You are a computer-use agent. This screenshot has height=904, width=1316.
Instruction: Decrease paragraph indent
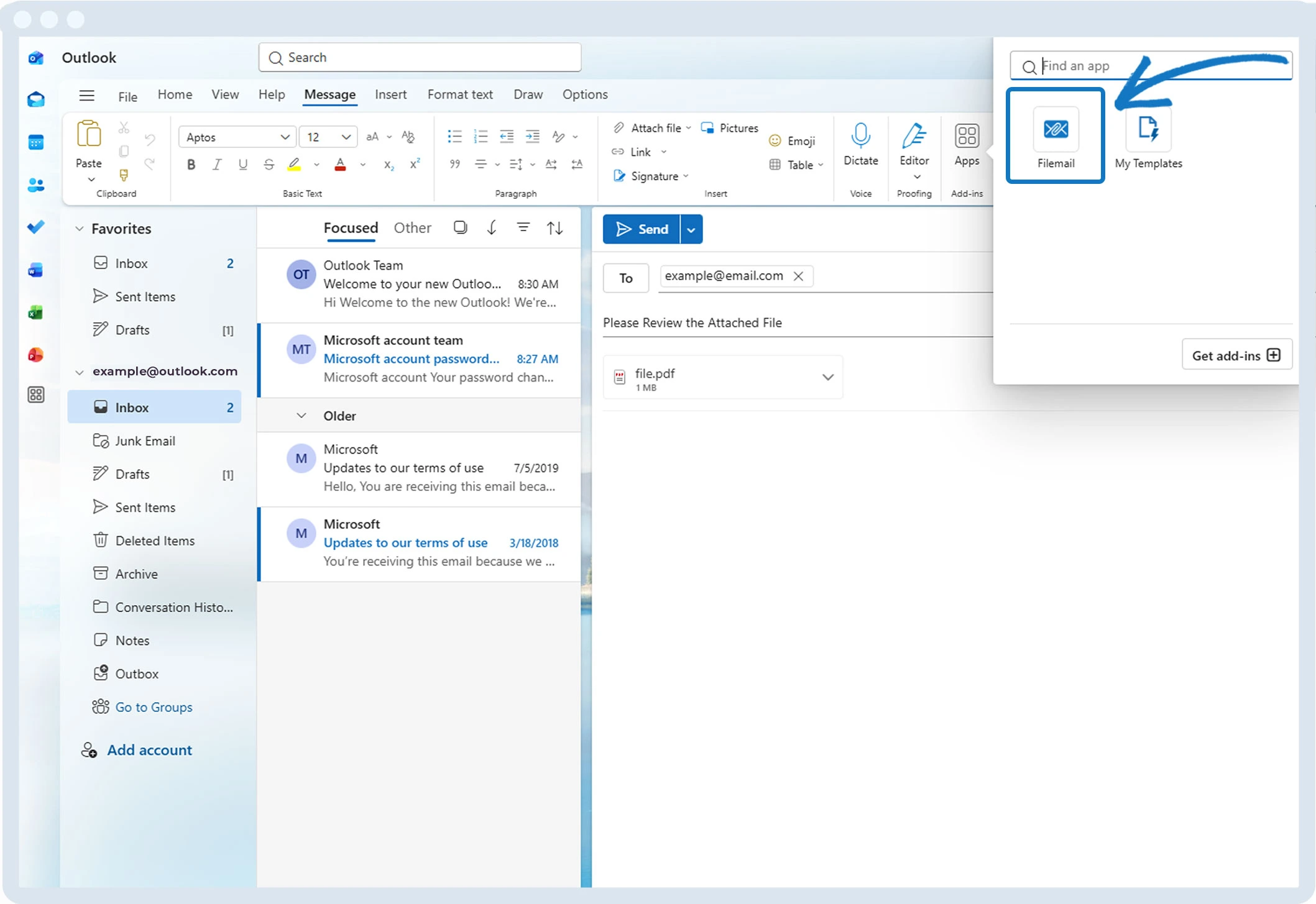click(x=507, y=137)
